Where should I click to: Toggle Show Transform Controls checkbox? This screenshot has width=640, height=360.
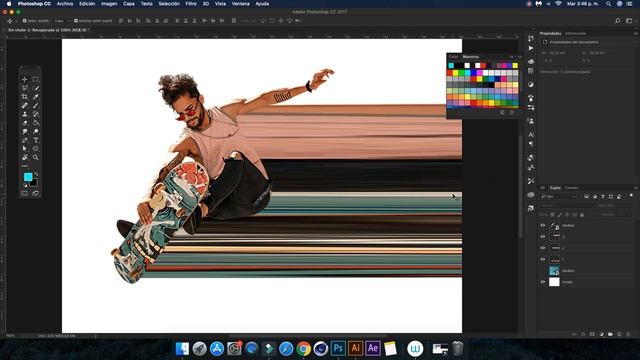(76, 20)
